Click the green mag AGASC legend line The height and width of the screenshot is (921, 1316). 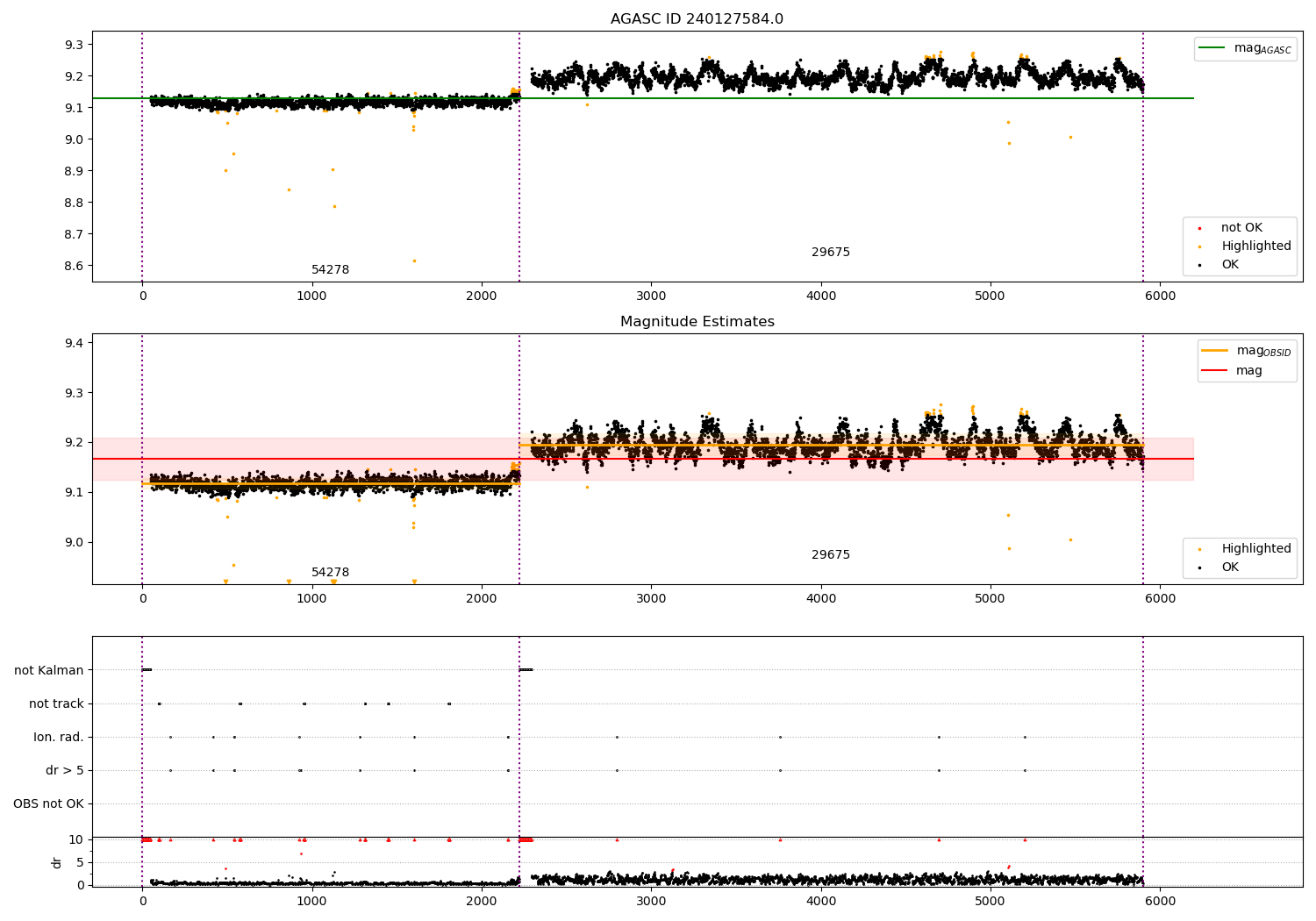1212,48
